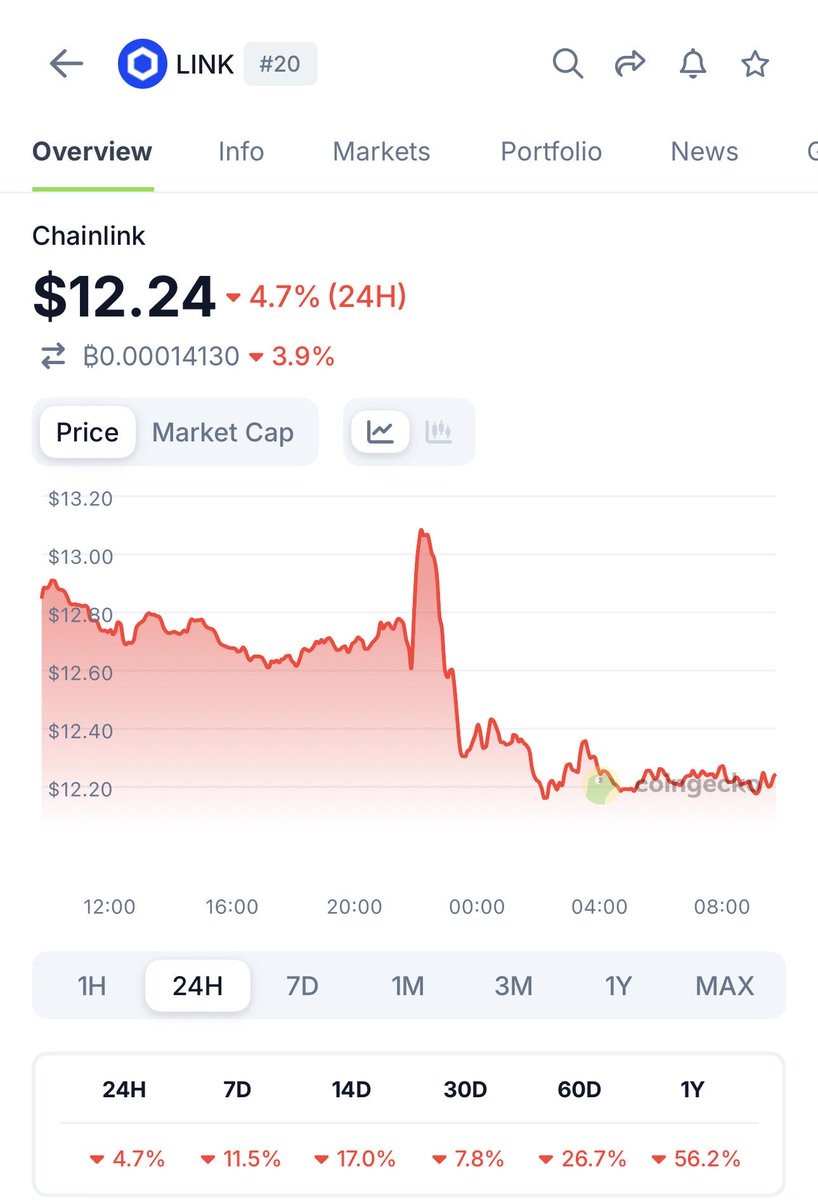
Task: Tap the #20 rank badge
Action: click(x=280, y=65)
